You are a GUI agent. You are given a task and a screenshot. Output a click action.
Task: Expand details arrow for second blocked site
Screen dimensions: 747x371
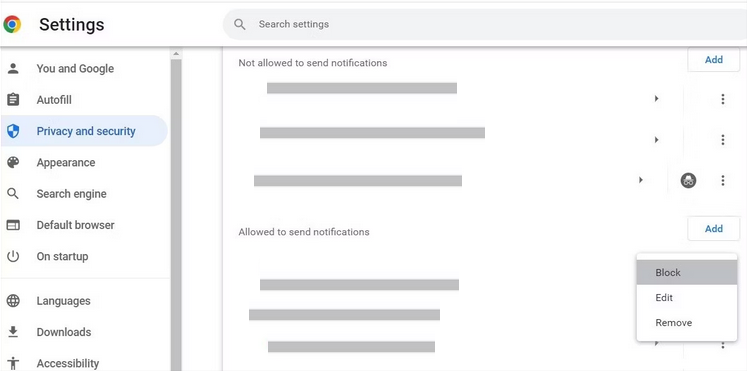[x=656, y=140]
